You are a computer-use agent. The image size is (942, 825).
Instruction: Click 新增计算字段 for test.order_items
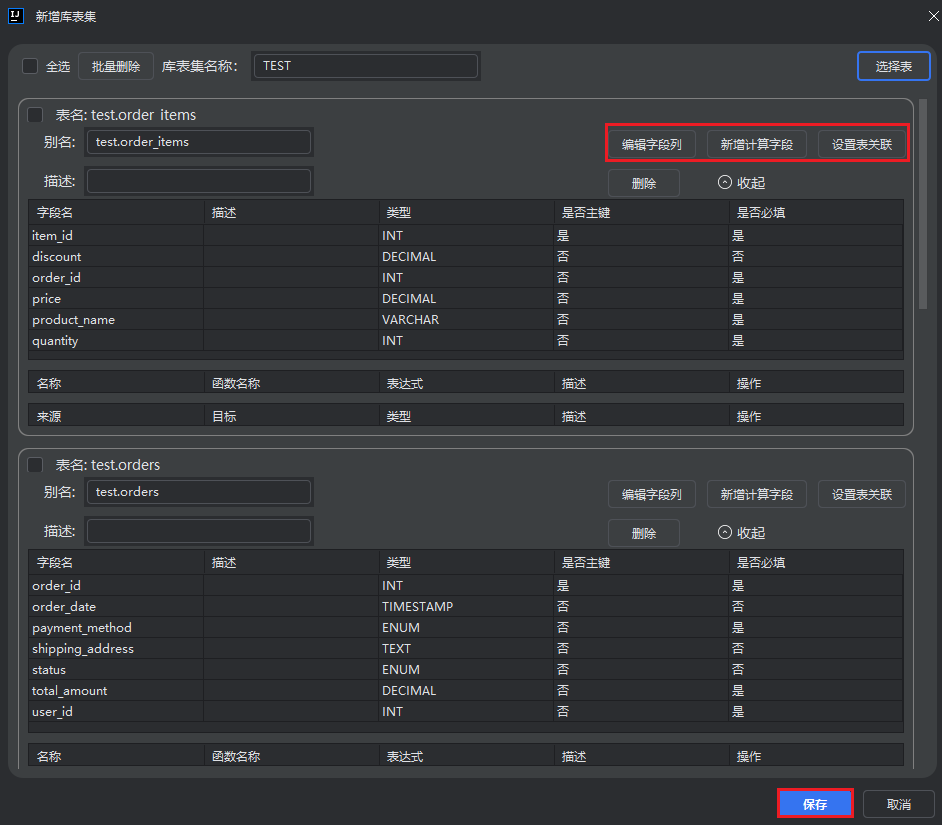coord(756,143)
